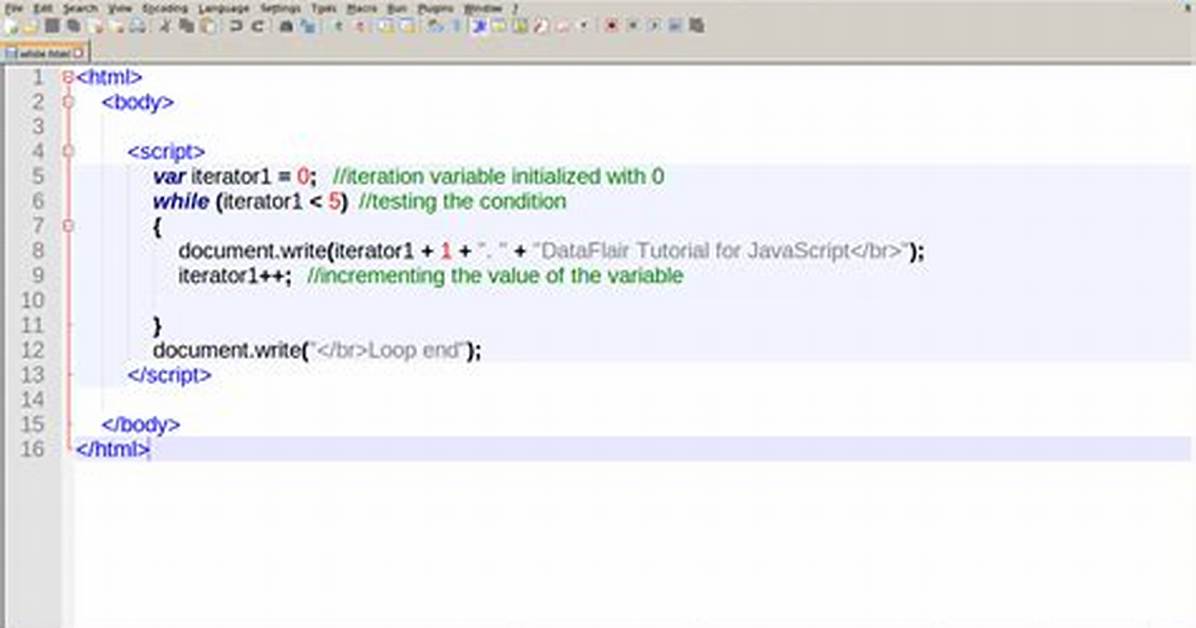The height and width of the screenshot is (628, 1196).
Task: Toggle Show All Characters toolbar icon
Action: (x=455, y=26)
